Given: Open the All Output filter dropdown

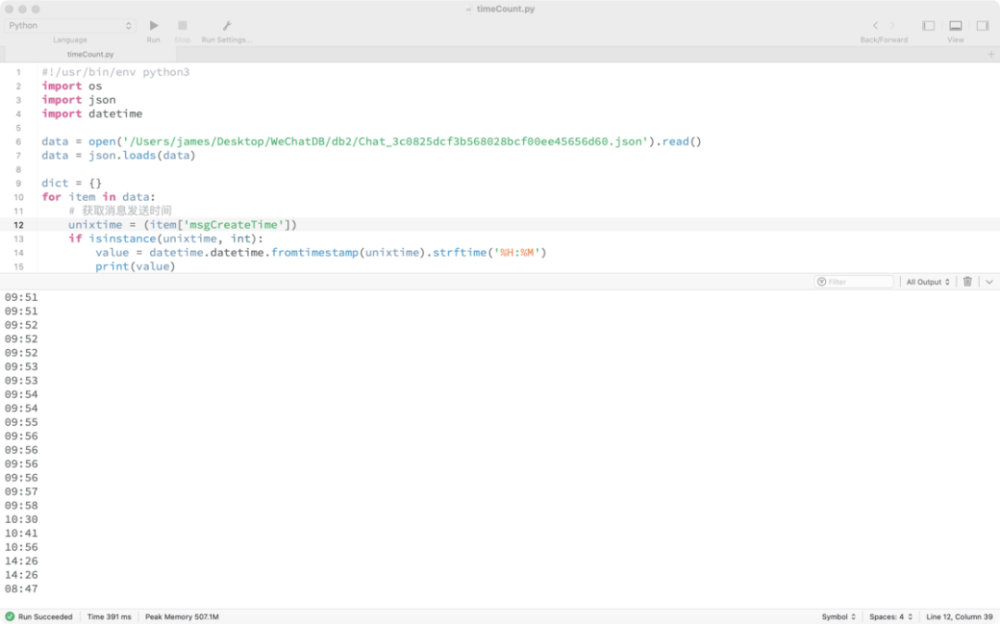Looking at the screenshot, I should (928, 282).
